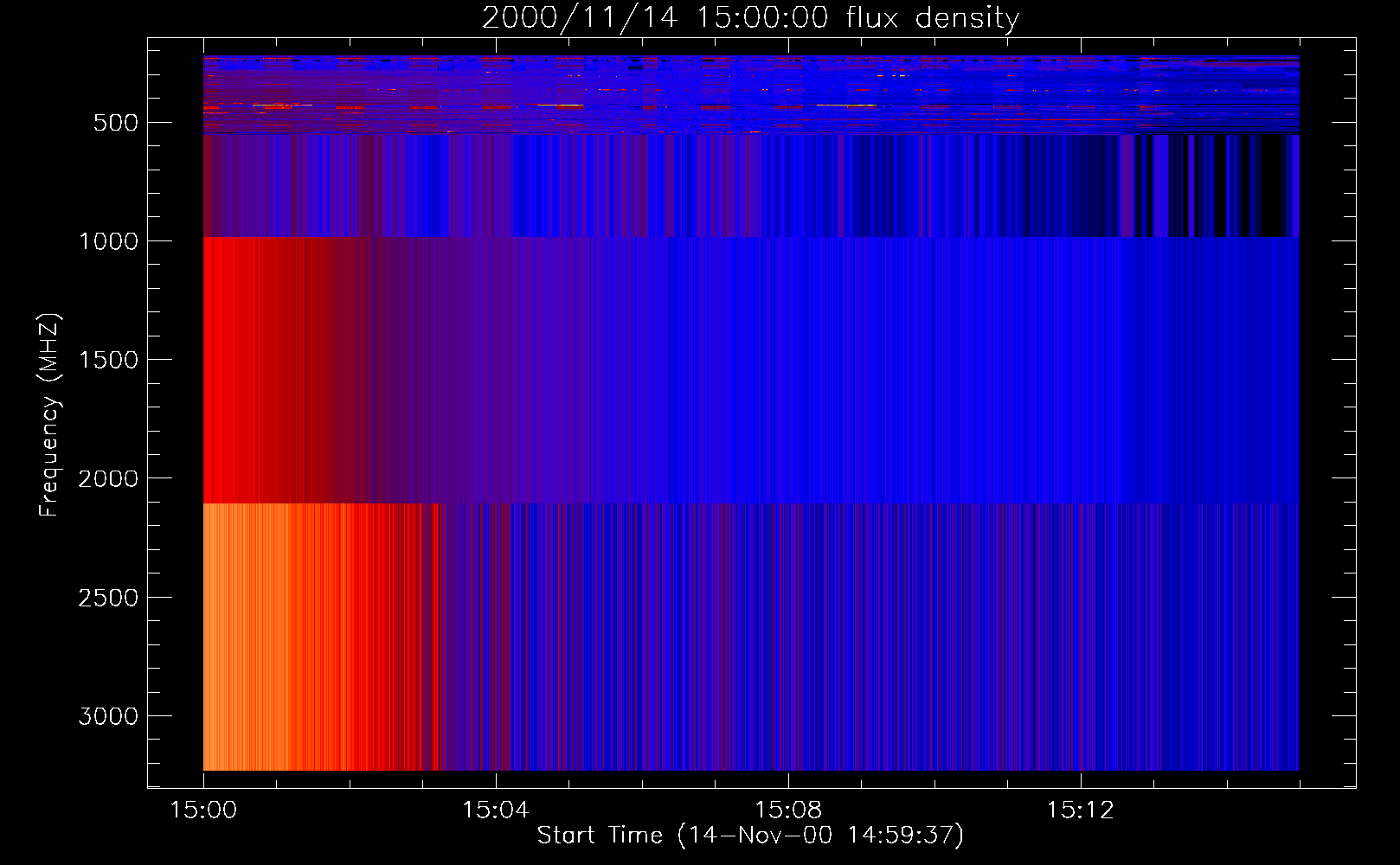Click the 2500 frequency tick label

pyautogui.click(x=108, y=598)
